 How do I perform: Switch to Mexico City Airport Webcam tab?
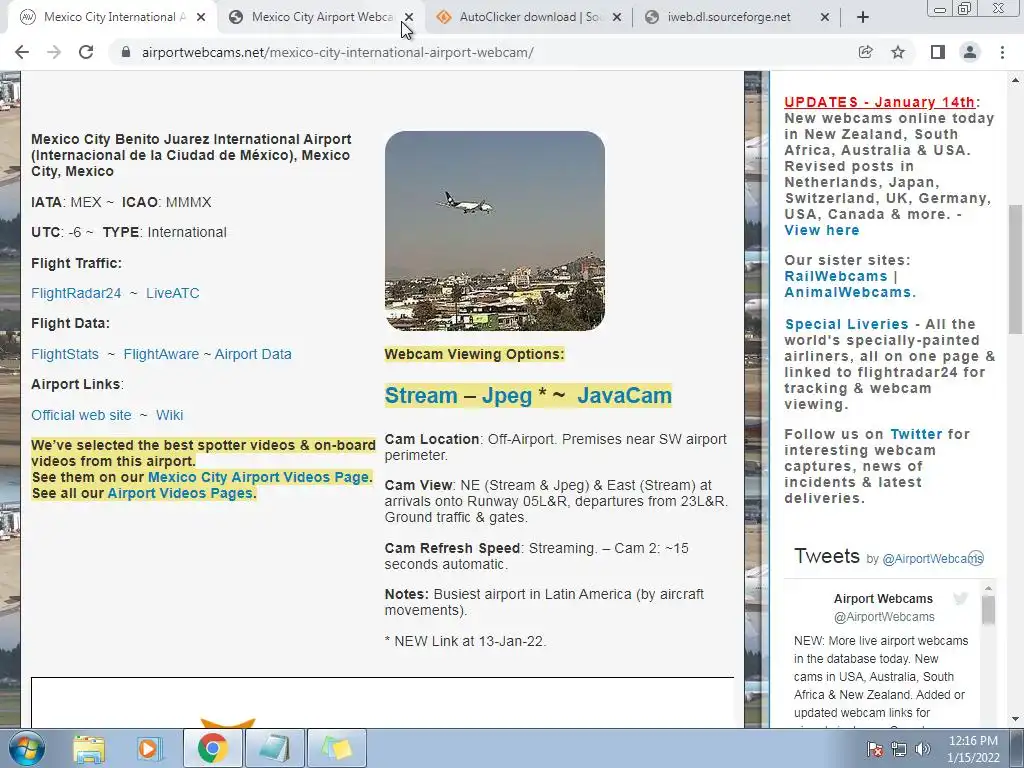click(x=313, y=17)
